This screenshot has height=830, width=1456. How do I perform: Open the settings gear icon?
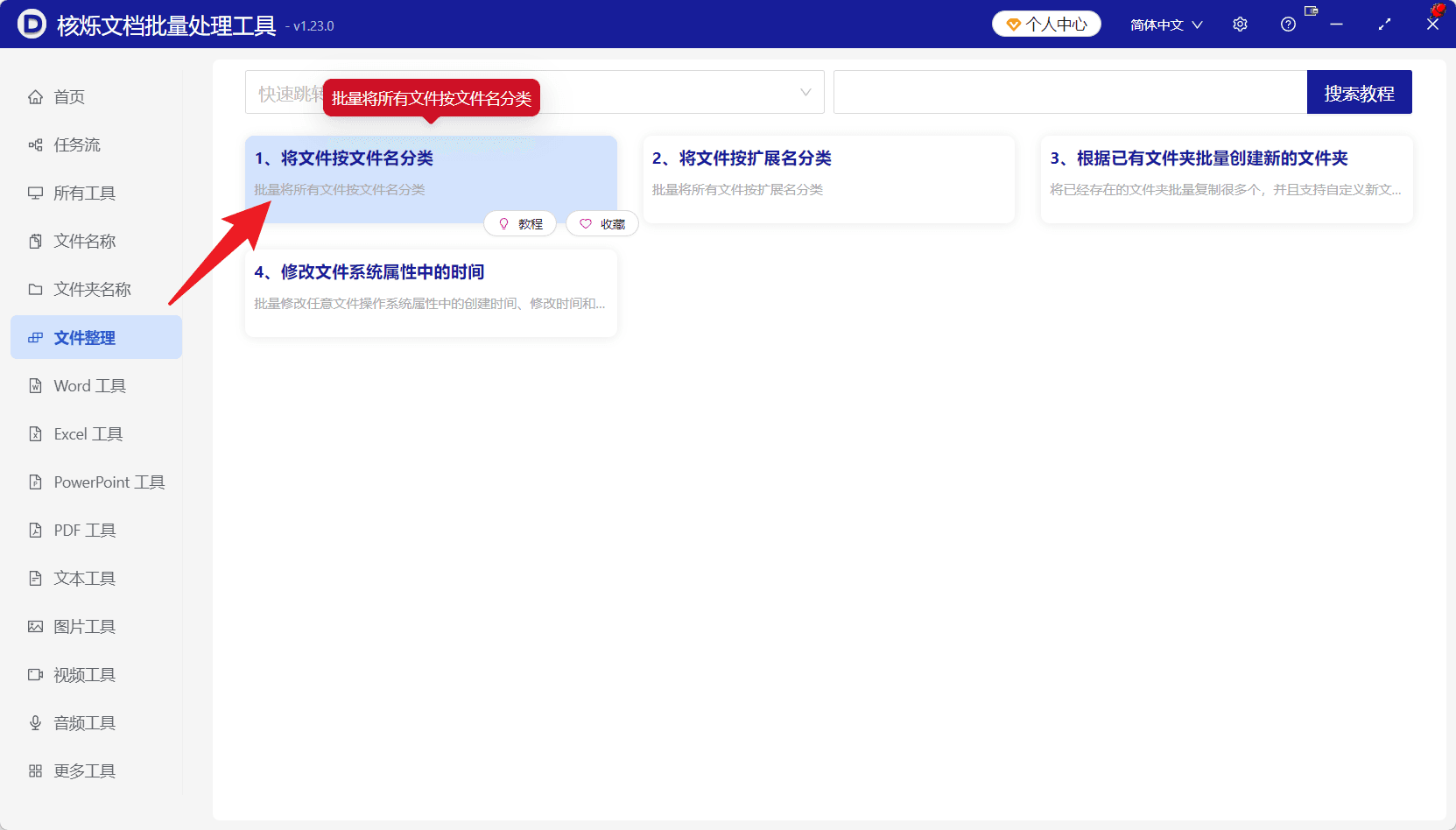point(1240,25)
